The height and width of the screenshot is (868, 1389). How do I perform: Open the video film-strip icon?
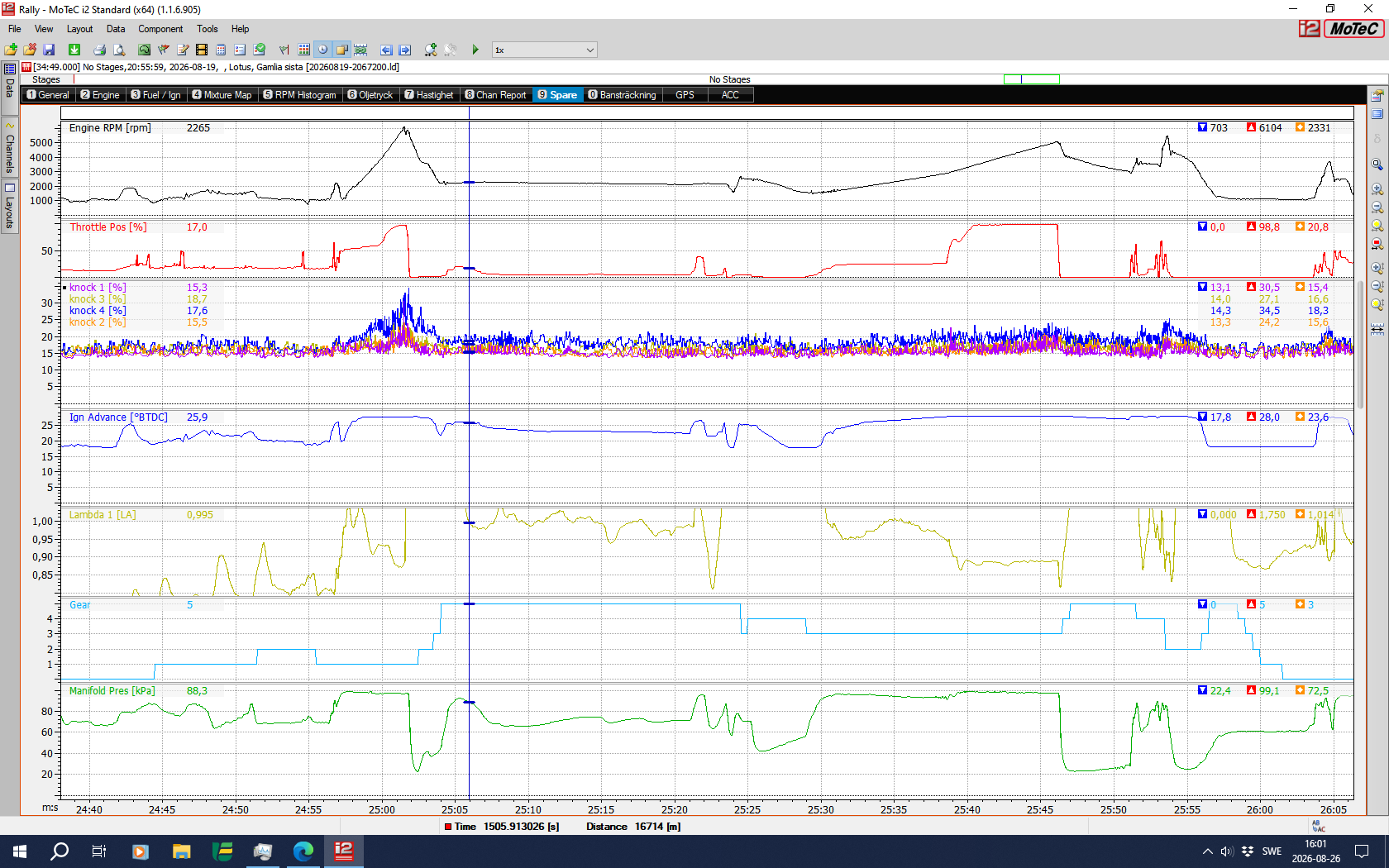[202, 50]
